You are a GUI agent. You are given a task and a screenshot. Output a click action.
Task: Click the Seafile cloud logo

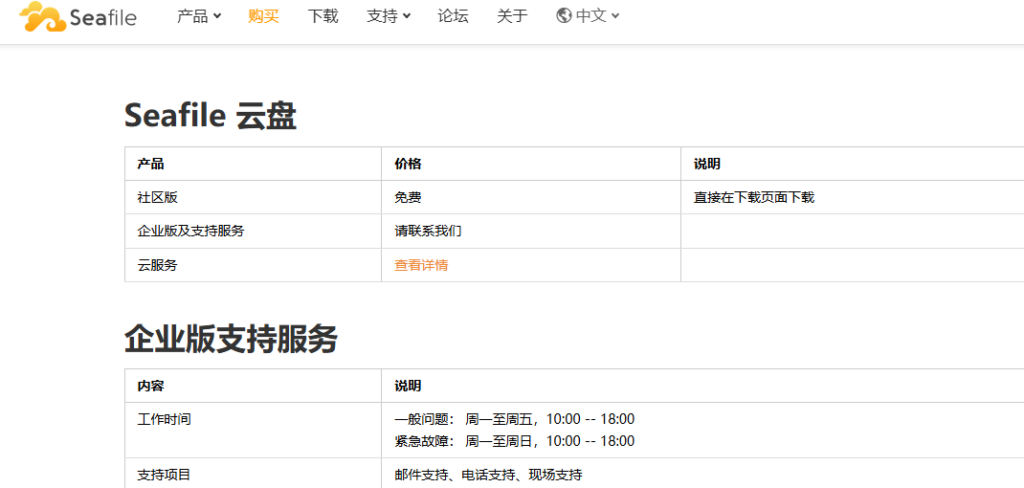[x=78, y=17]
